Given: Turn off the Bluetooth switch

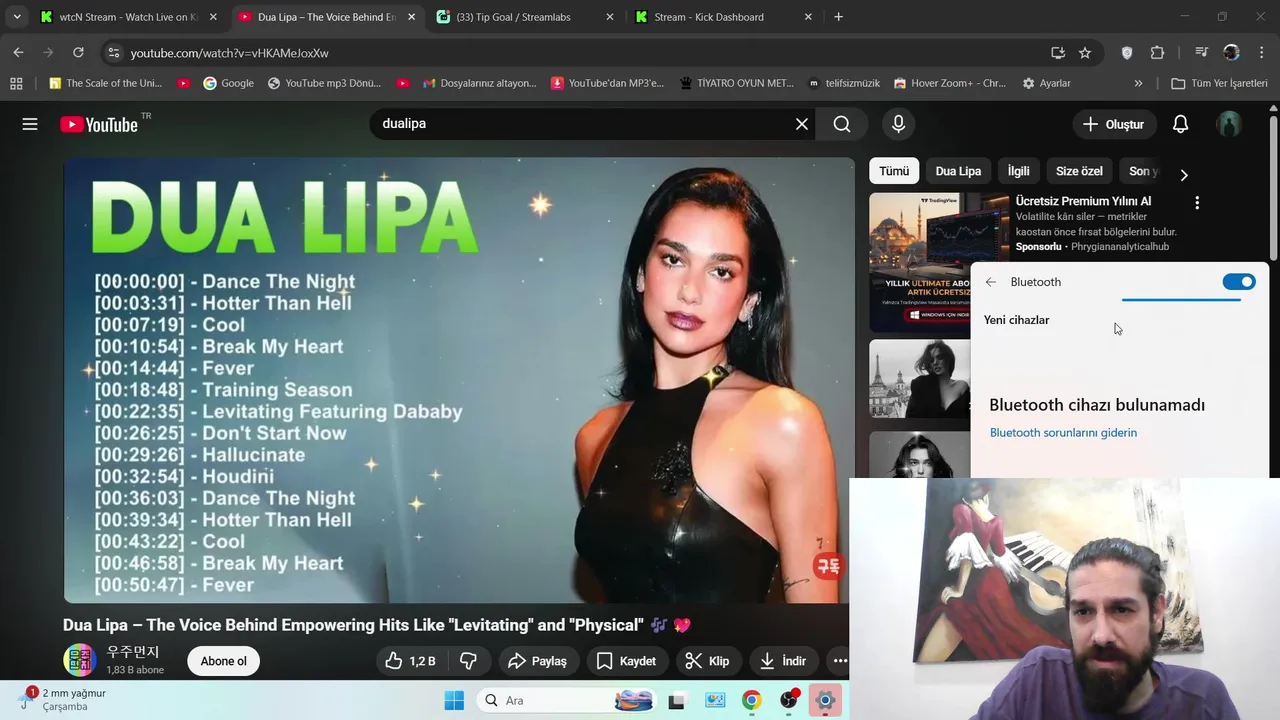Looking at the screenshot, I should pos(1238,282).
